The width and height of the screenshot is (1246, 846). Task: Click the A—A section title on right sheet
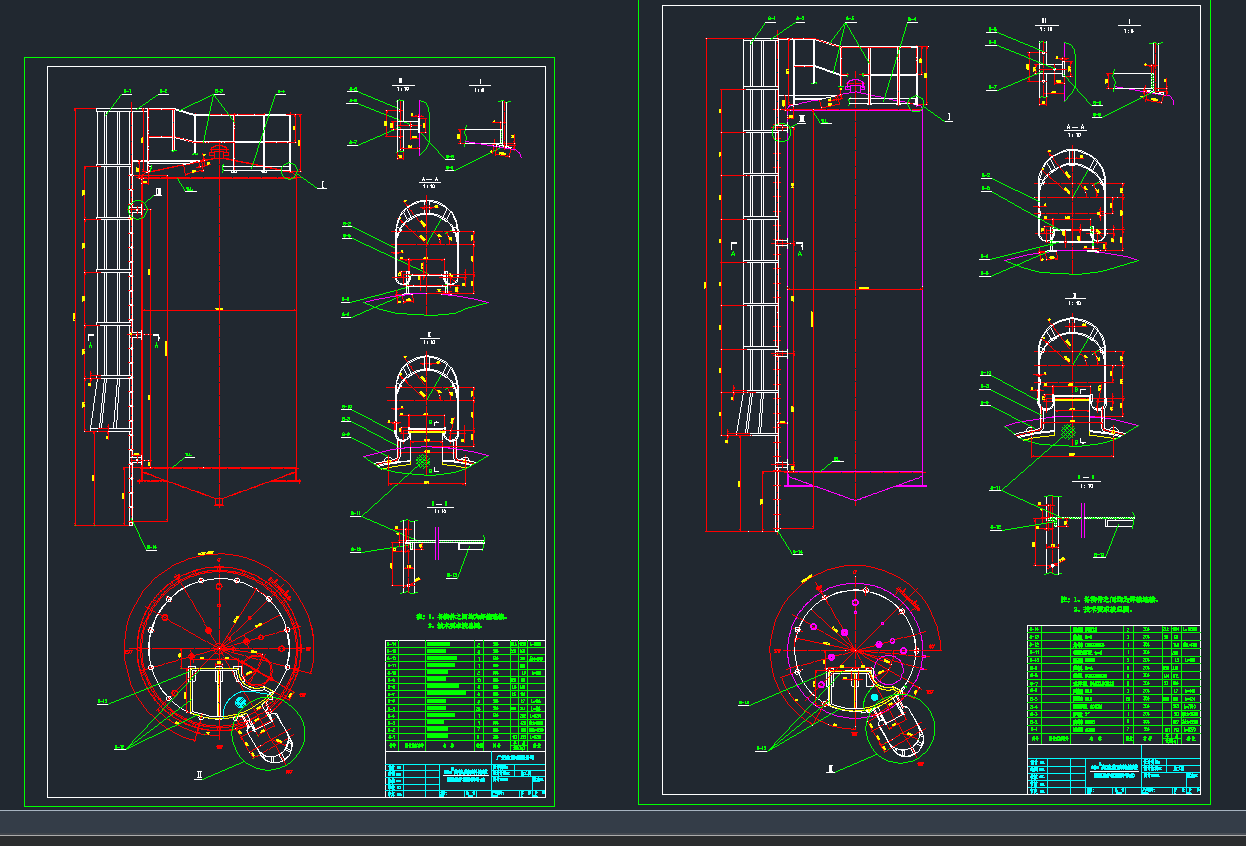(x=1075, y=129)
